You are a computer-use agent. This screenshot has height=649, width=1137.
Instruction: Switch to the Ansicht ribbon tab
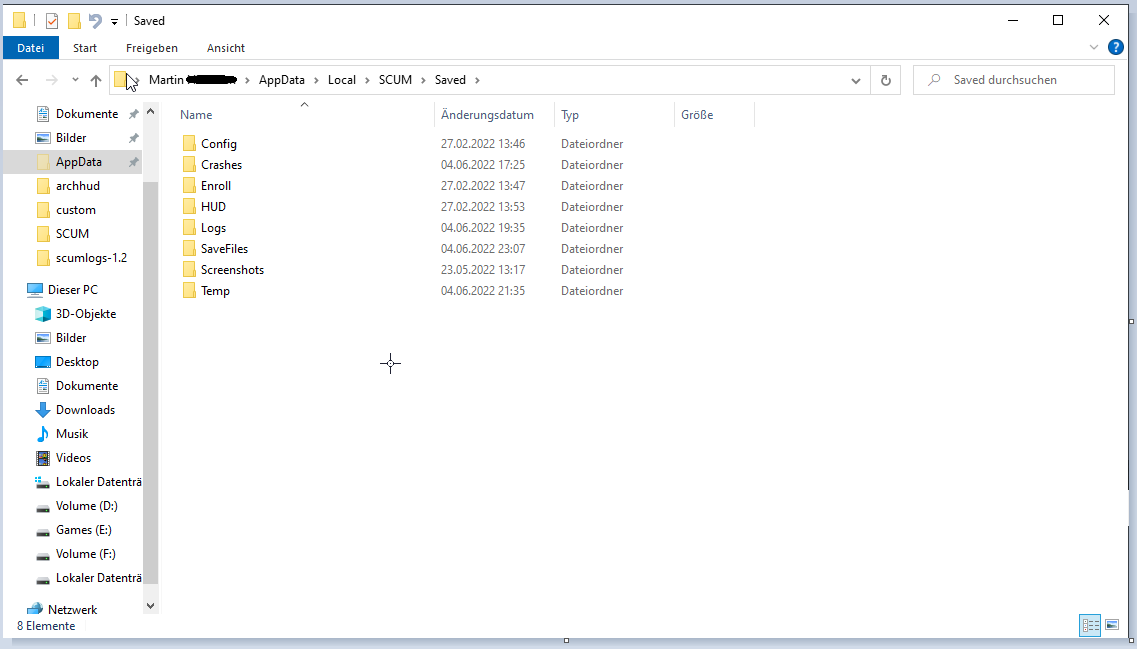(x=226, y=48)
